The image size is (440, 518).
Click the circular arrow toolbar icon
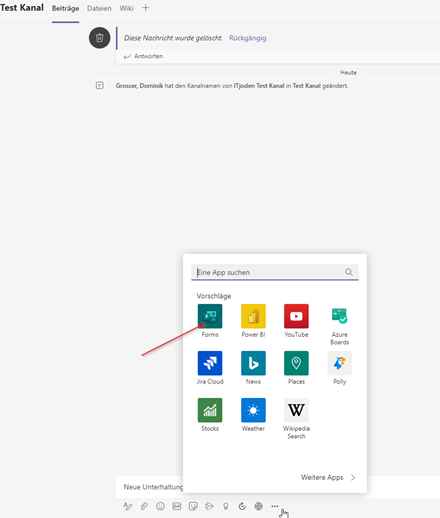coord(242,506)
